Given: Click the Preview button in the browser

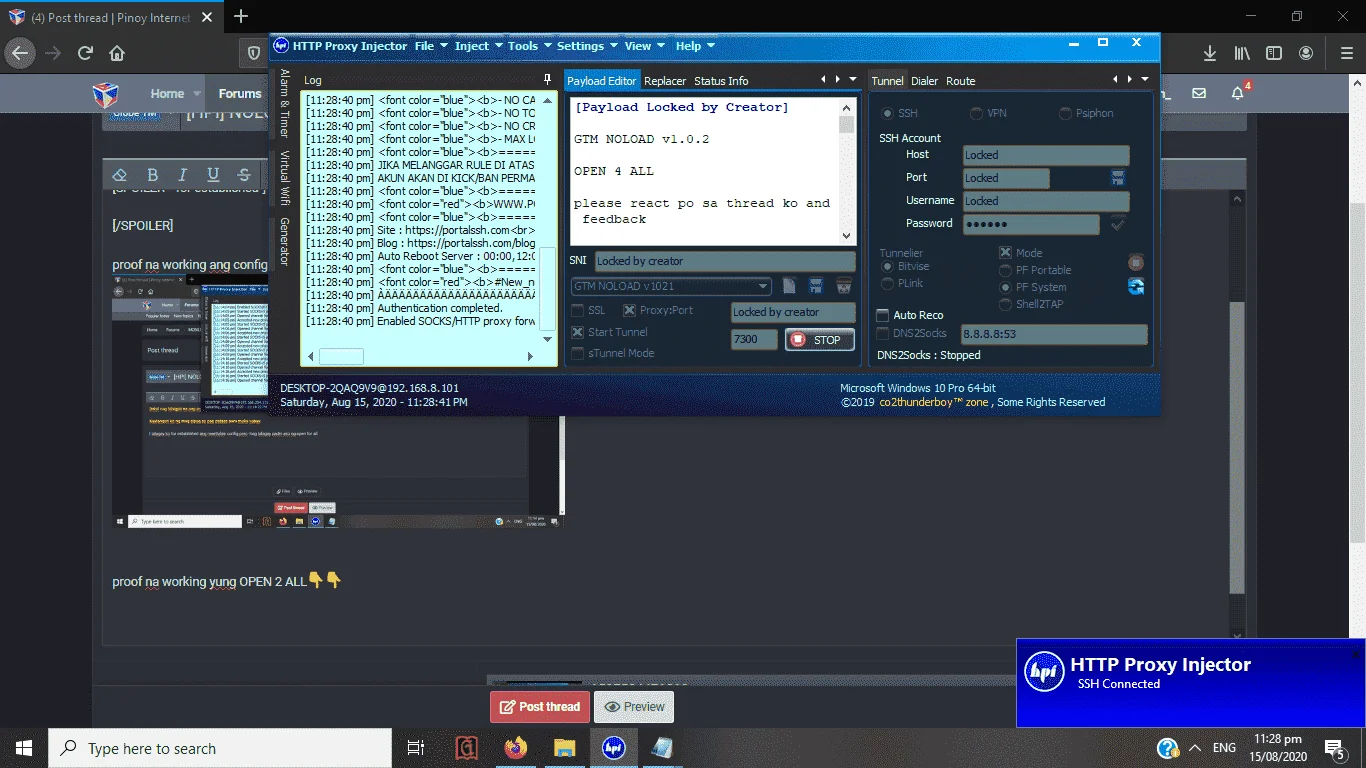Looking at the screenshot, I should coord(634,707).
